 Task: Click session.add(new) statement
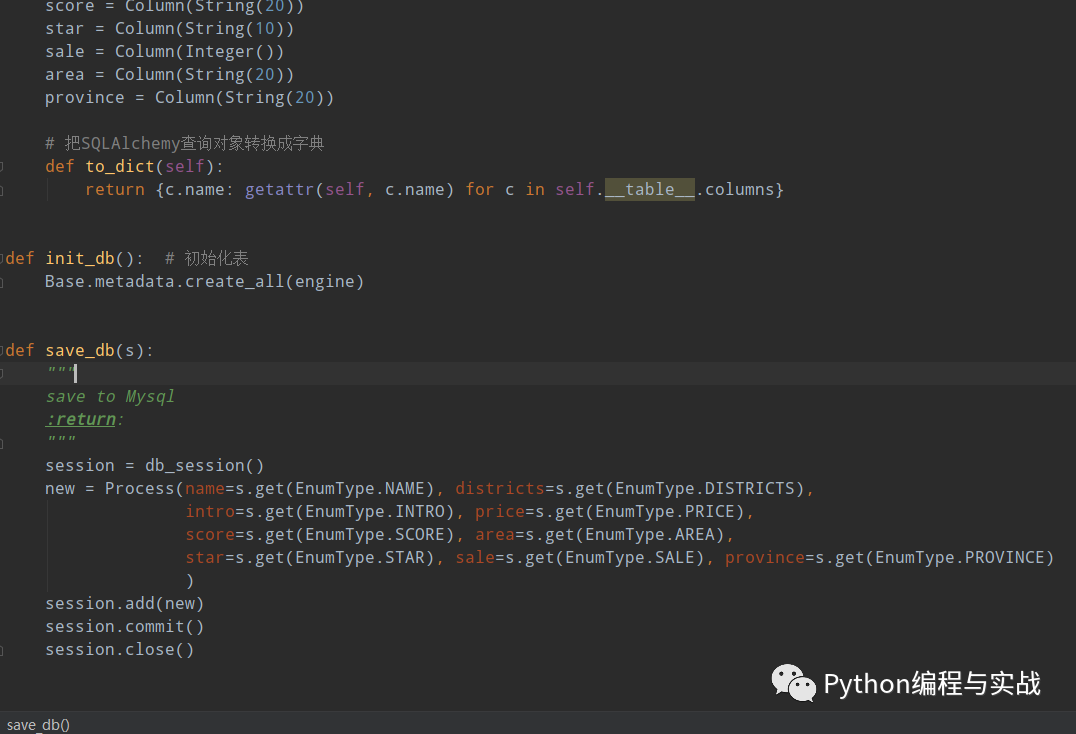[x=124, y=602]
